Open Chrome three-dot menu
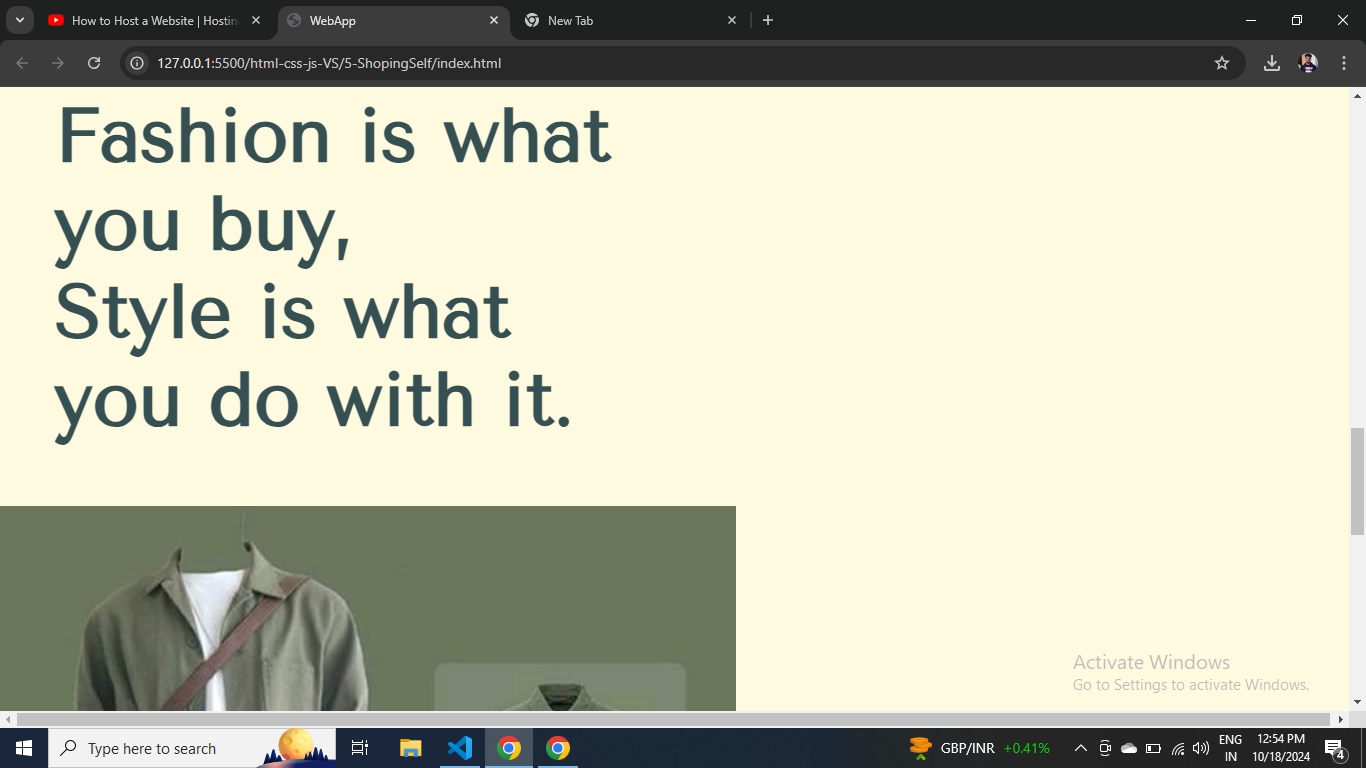Image resolution: width=1366 pixels, height=768 pixels. 1344,63
